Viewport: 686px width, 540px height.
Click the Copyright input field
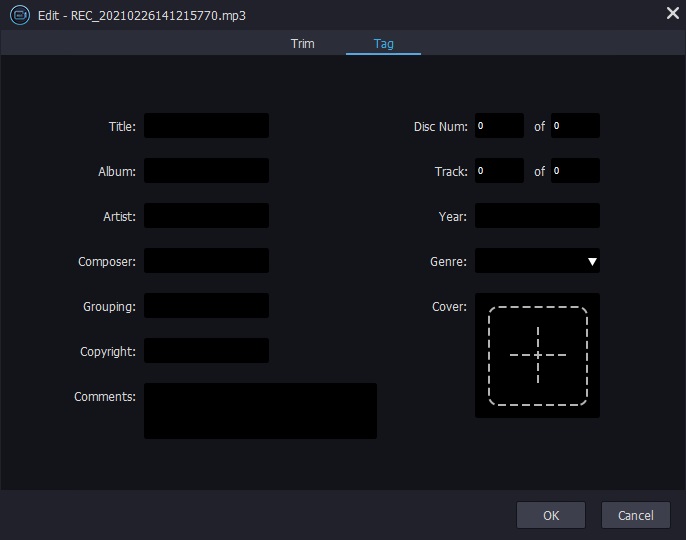click(206, 351)
